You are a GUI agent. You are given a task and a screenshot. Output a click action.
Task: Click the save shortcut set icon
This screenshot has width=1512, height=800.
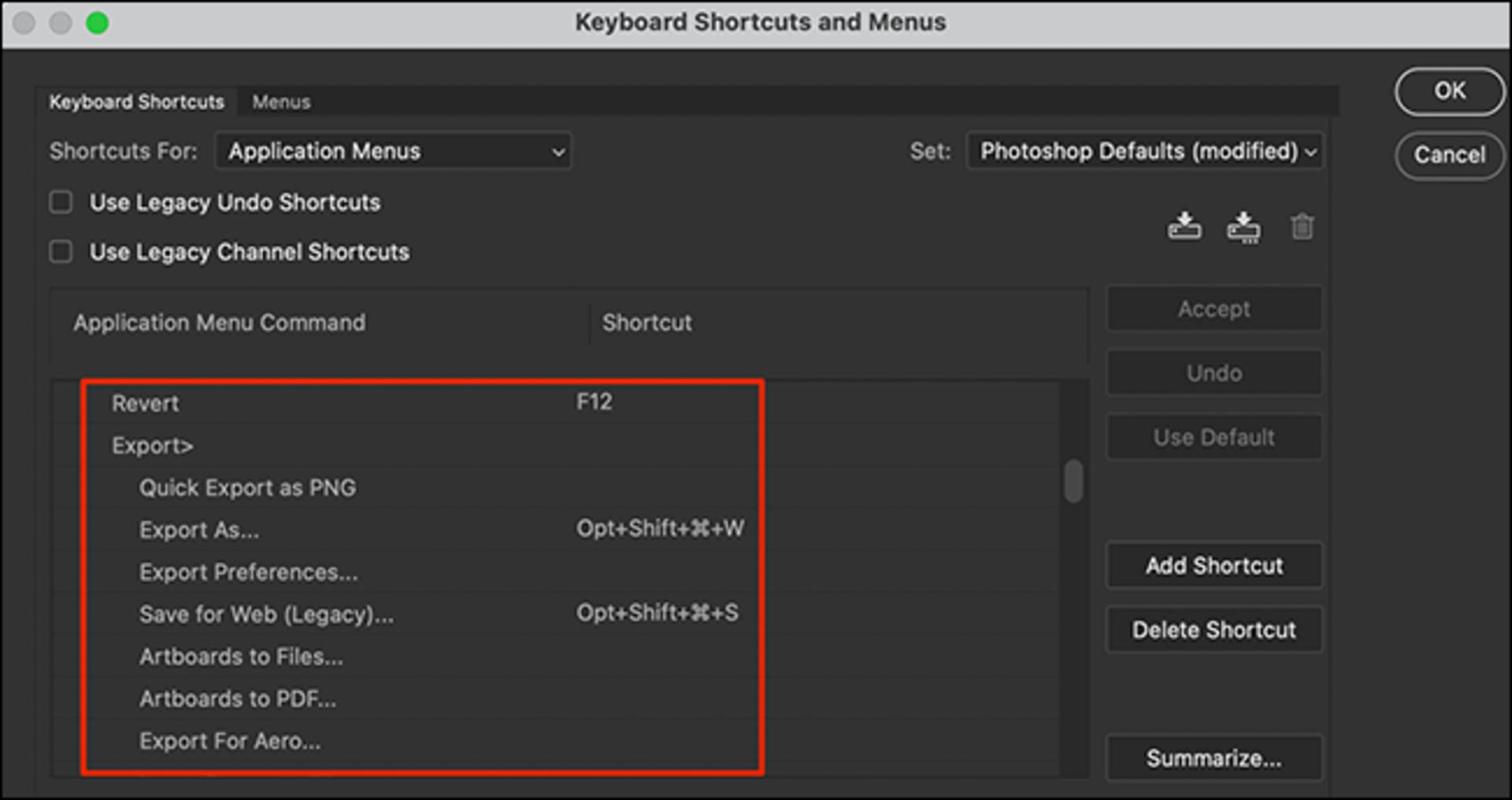(x=1184, y=226)
